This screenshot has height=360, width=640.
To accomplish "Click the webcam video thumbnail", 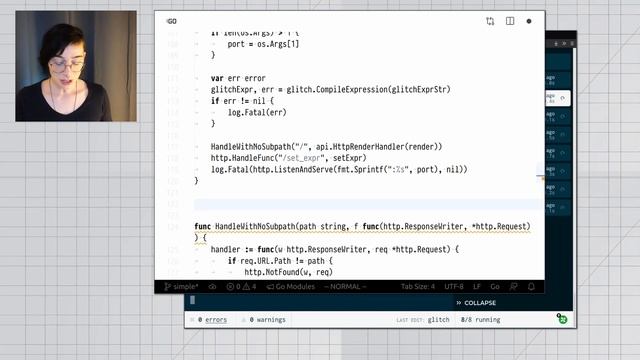I will click(76, 66).
